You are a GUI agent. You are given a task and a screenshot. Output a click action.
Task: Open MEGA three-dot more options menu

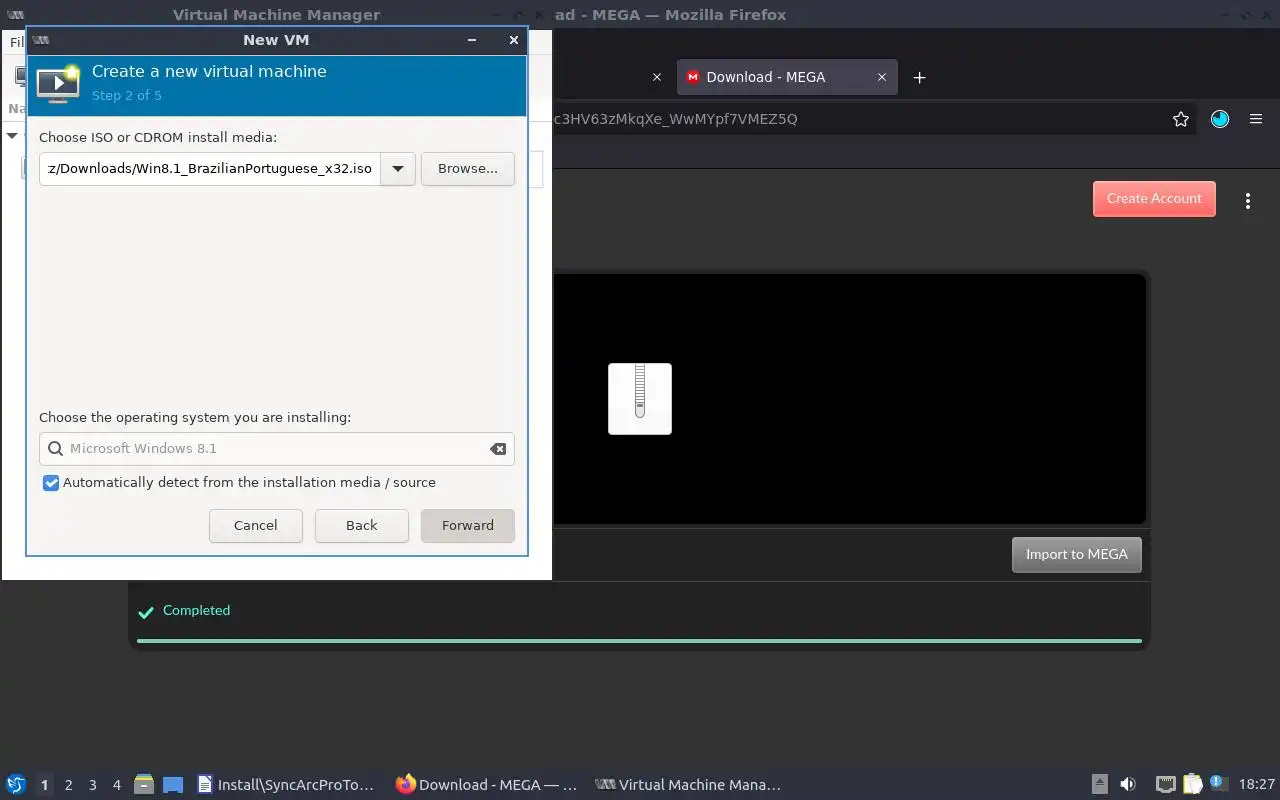pos(1248,201)
